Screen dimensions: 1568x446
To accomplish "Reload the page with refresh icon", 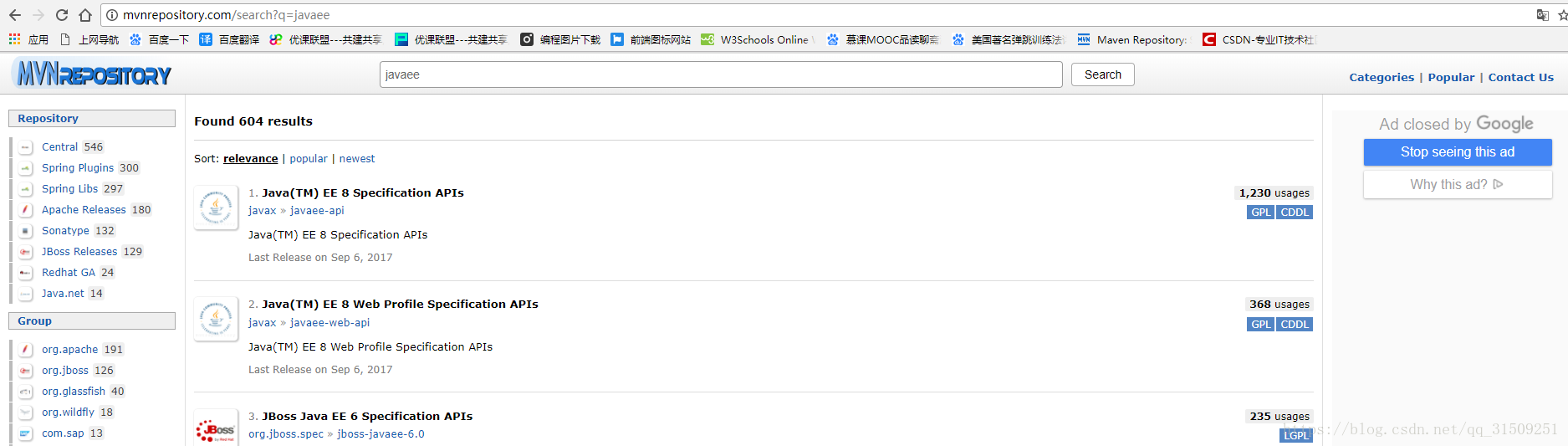I will pyautogui.click(x=62, y=15).
